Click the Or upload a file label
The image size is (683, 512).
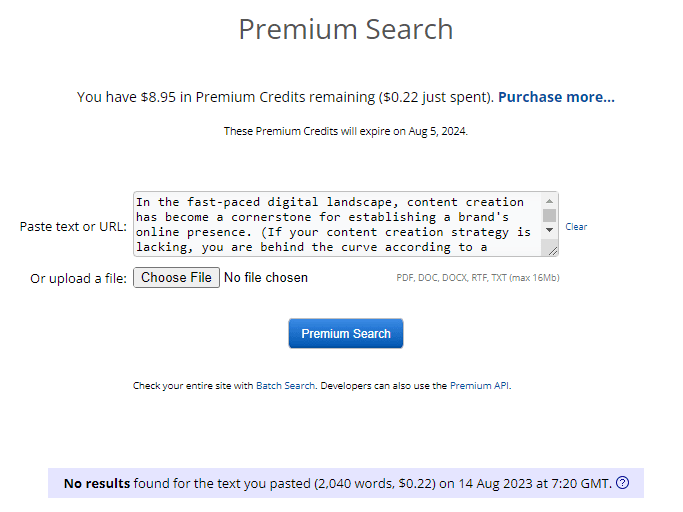(78, 278)
